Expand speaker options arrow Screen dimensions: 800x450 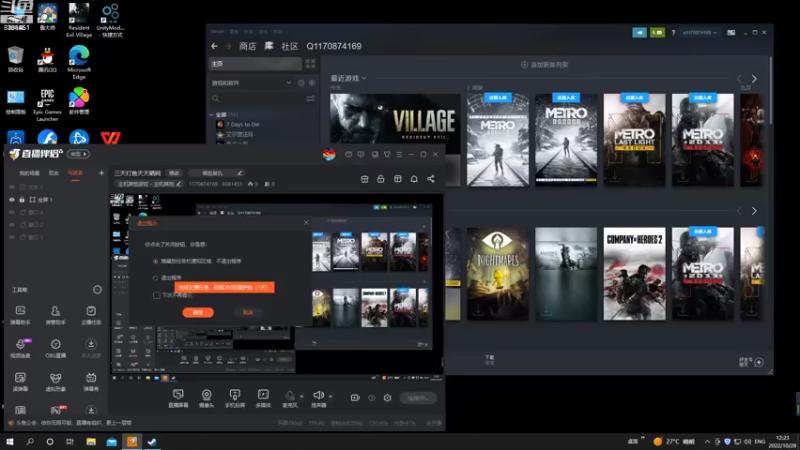(x=330, y=396)
